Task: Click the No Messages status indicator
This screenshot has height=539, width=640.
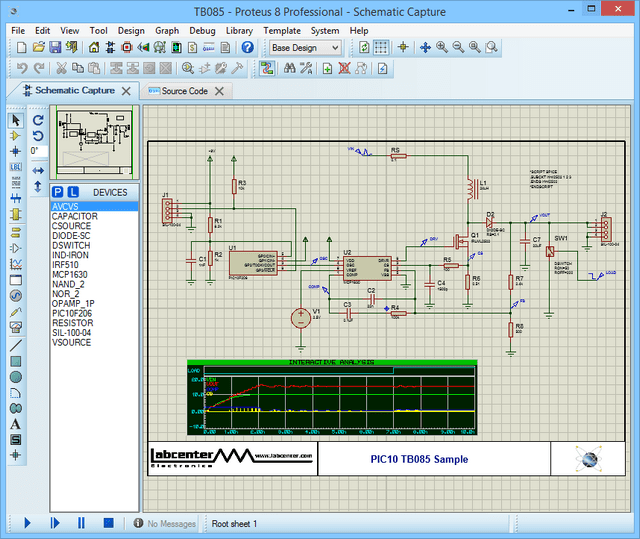Action: coord(165,523)
